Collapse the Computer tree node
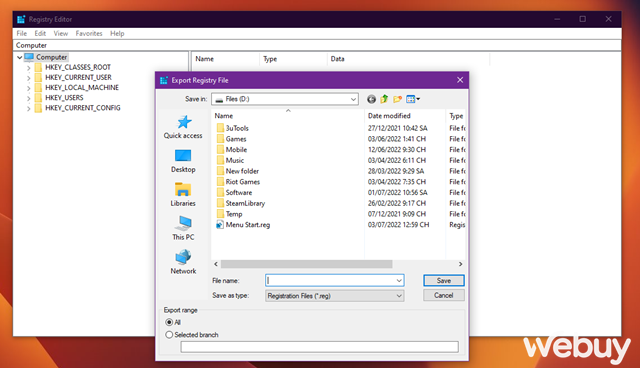Screen dimensions: 640x368 coord(20,58)
